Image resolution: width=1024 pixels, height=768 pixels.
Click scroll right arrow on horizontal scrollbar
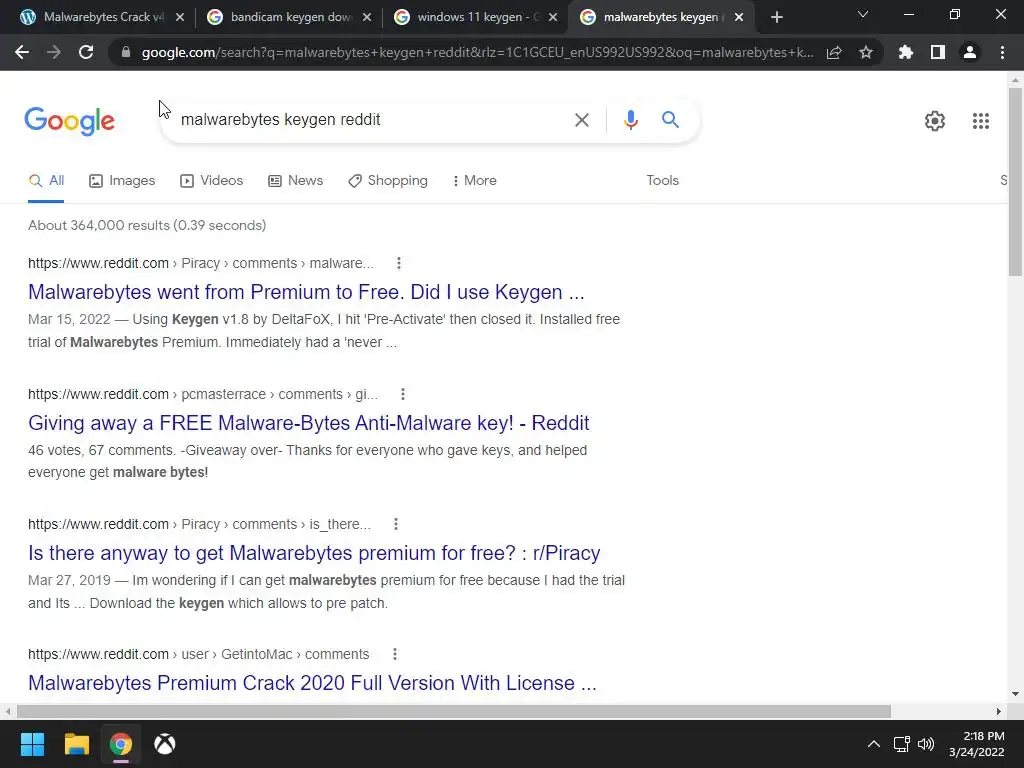(999, 711)
